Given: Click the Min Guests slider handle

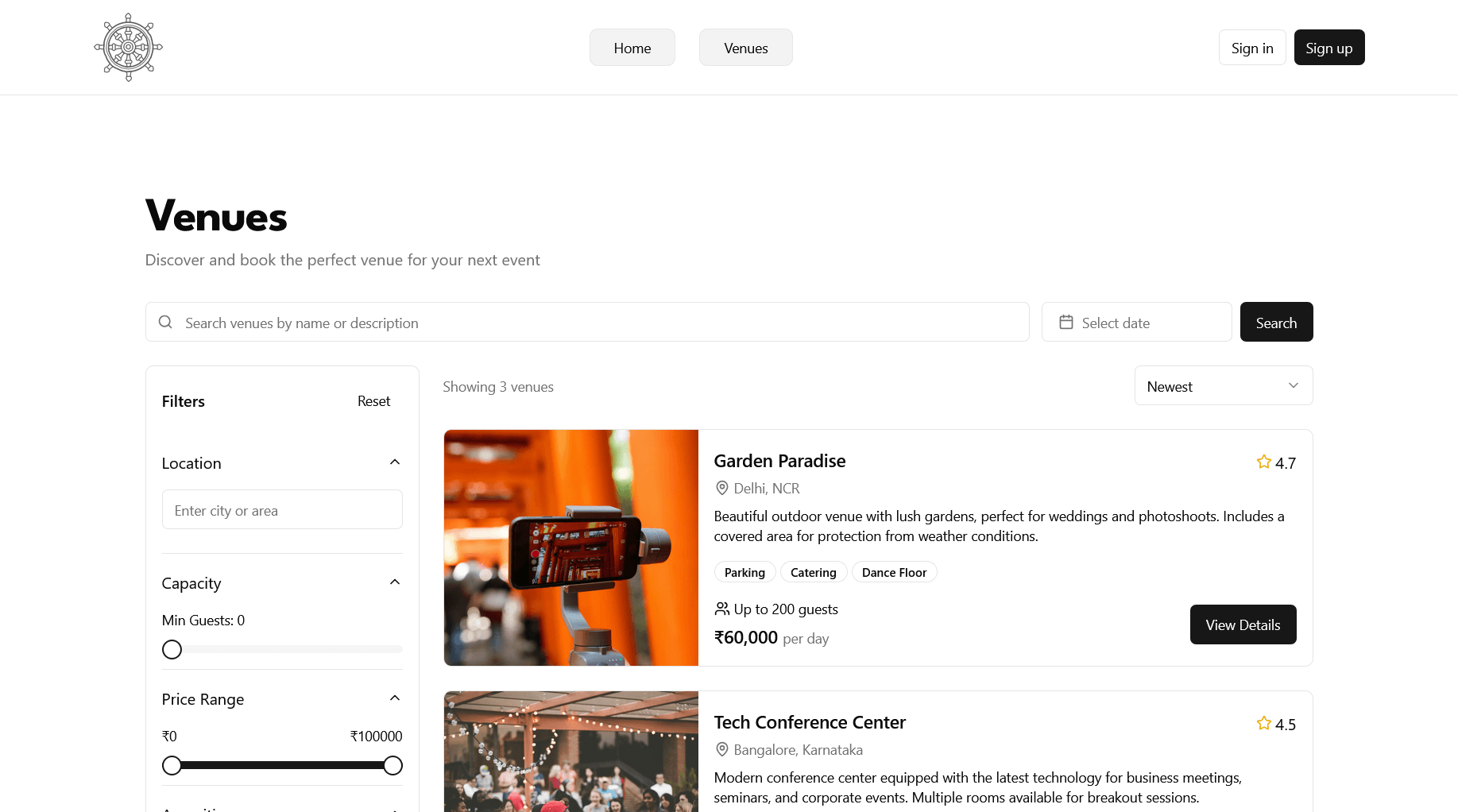Looking at the screenshot, I should tap(172, 649).
